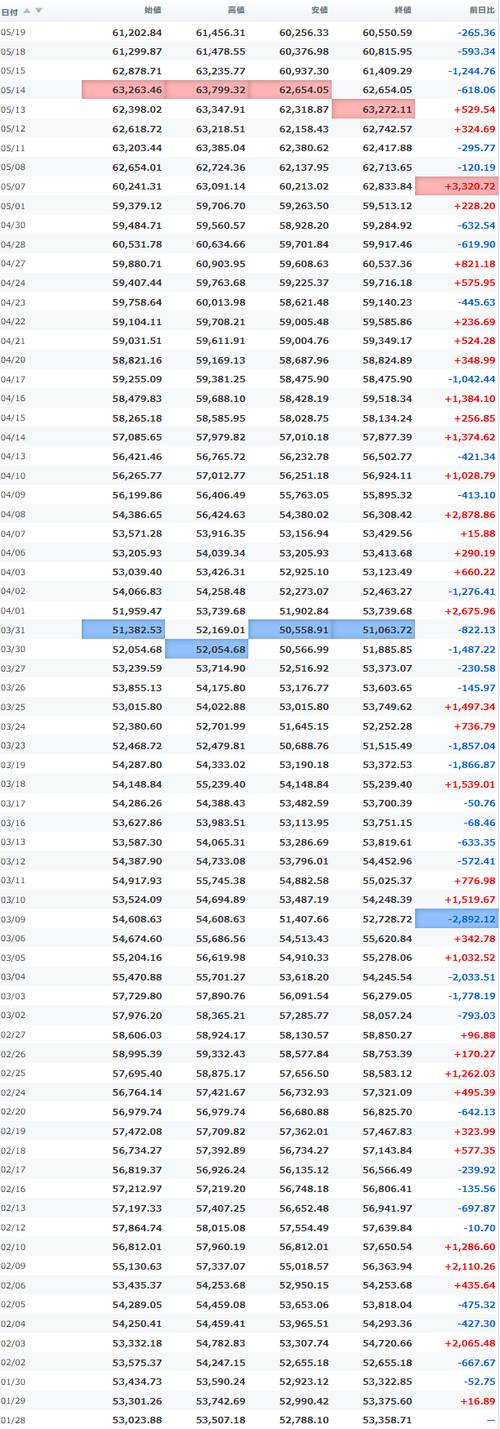500x1429 pixels.
Task: Select the low price 52,273.07
Action: coord(303,589)
